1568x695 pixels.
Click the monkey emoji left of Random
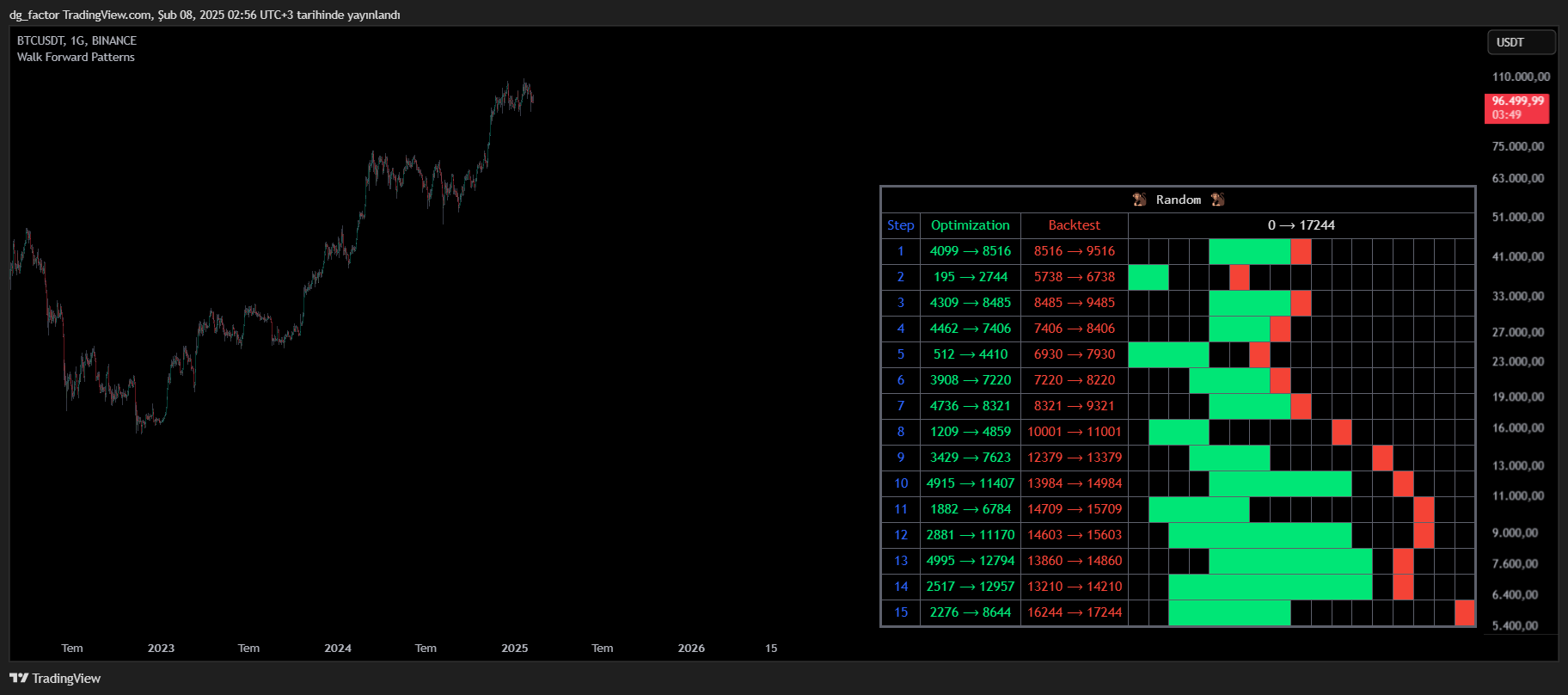tap(1139, 200)
